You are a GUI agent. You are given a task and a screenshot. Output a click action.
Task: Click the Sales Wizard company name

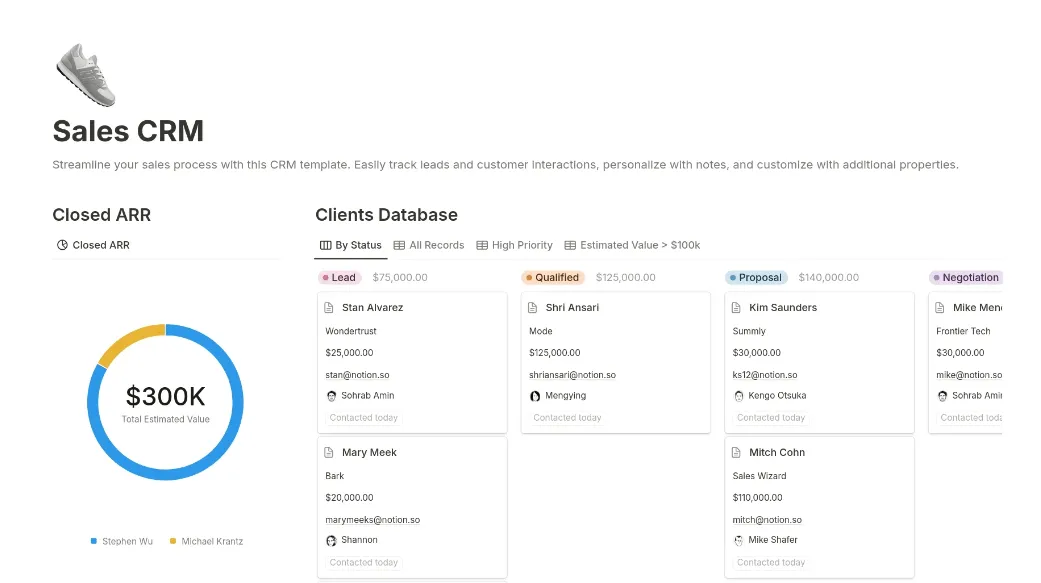pos(759,475)
